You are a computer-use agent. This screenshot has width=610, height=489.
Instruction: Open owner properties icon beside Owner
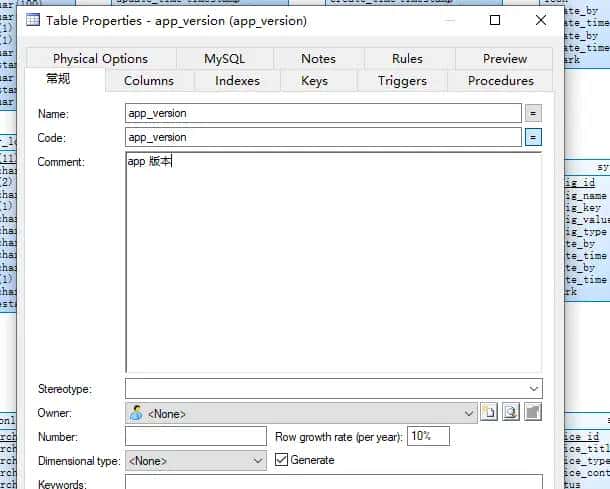[533, 412]
